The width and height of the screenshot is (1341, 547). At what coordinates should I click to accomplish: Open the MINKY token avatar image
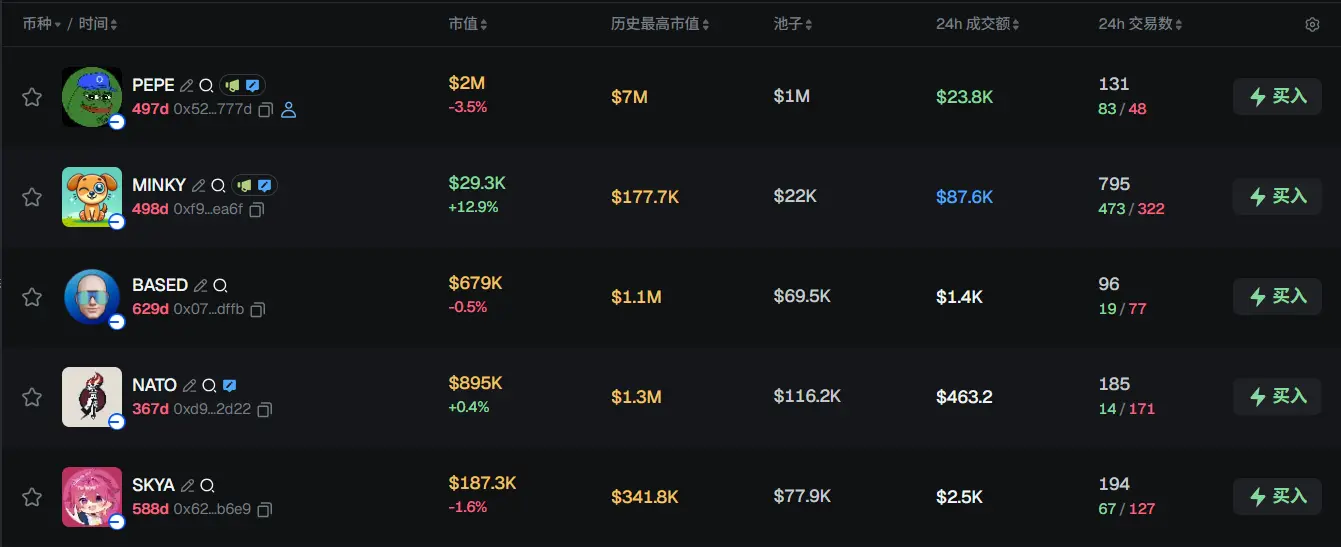click(92, 197)
